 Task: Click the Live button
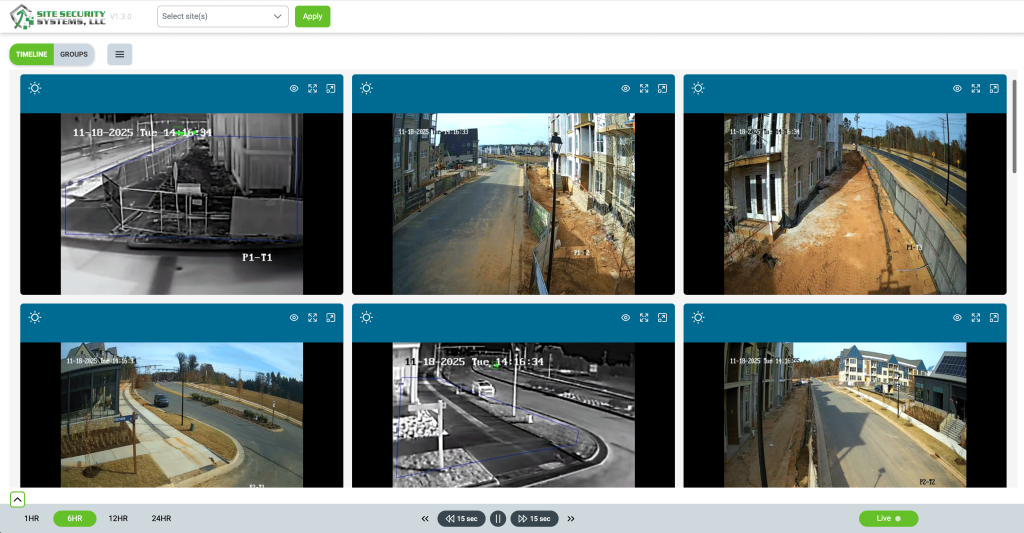pos(888,518)
